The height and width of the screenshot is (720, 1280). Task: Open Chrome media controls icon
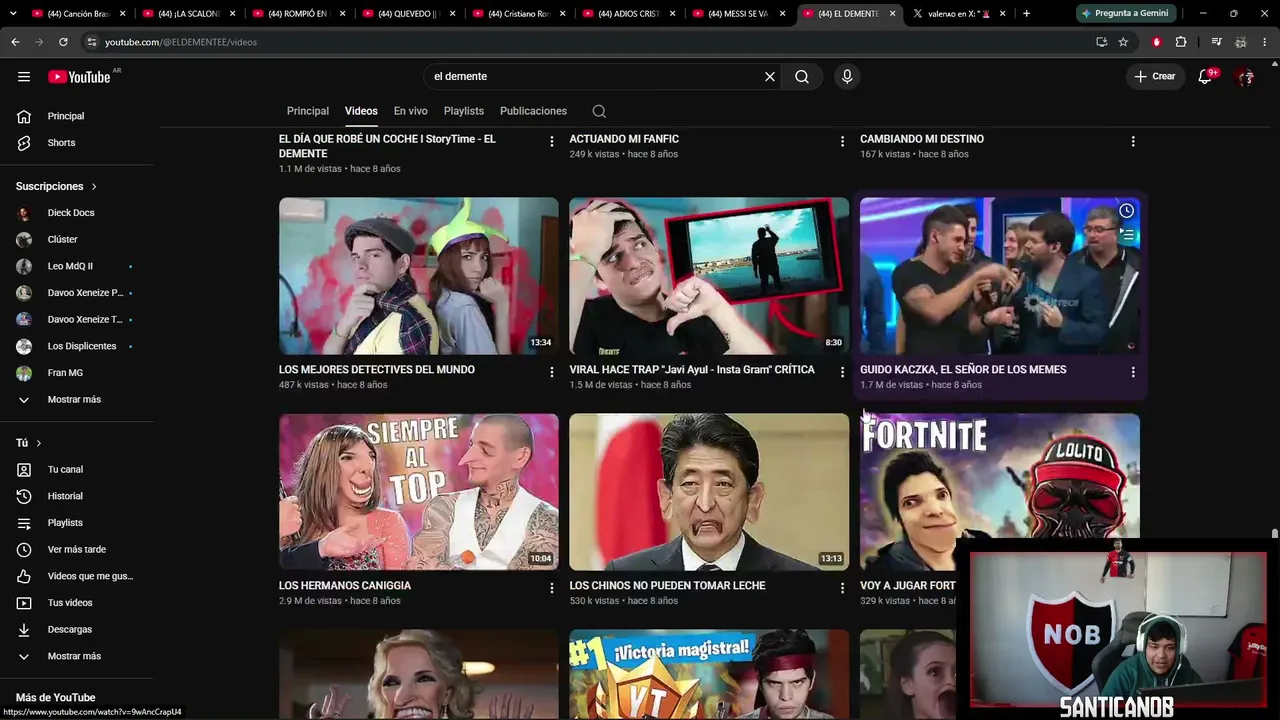pyautogui.click(x=1217, y=42)
